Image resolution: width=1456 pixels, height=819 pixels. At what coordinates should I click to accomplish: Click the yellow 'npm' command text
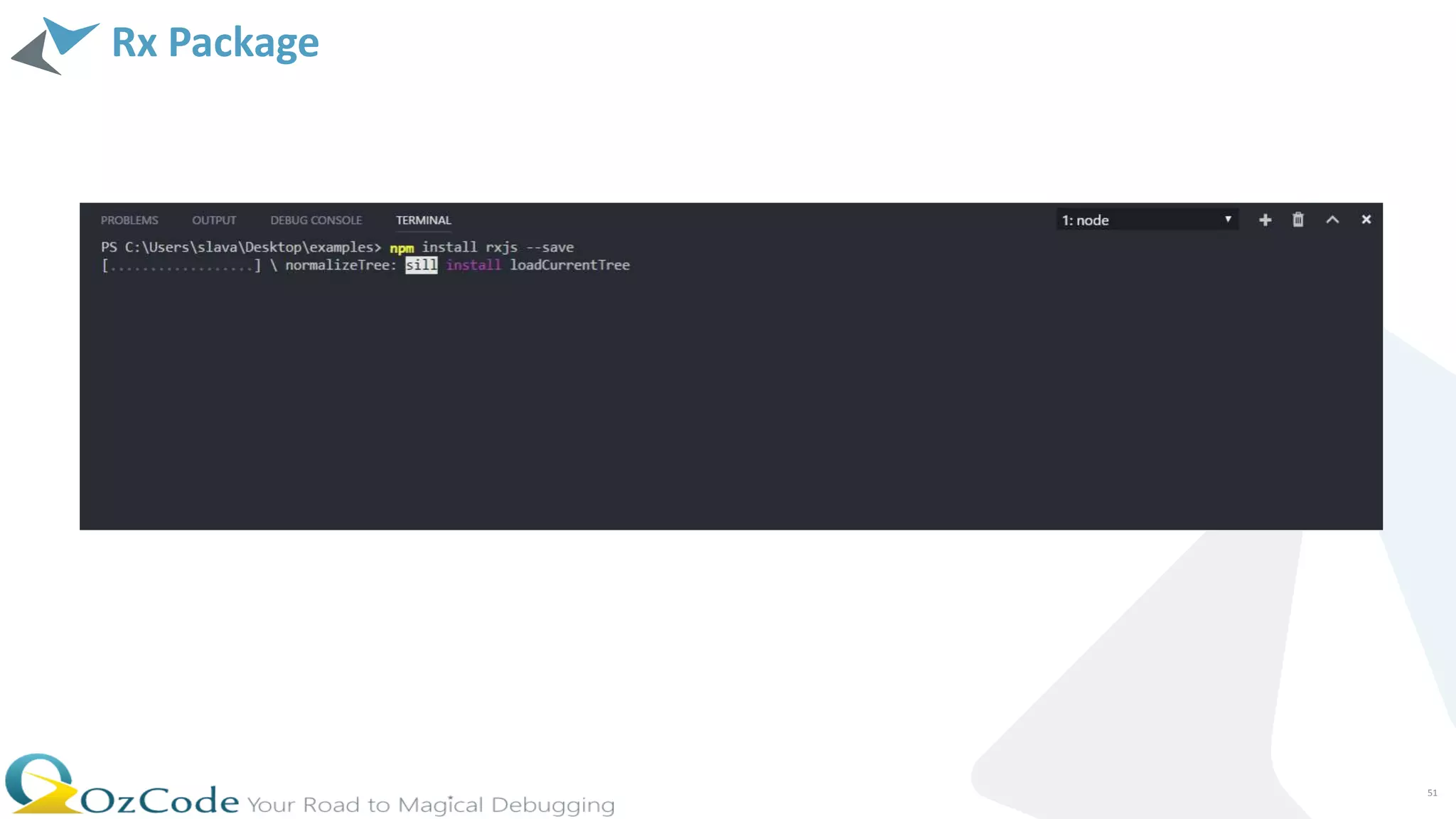402,248
